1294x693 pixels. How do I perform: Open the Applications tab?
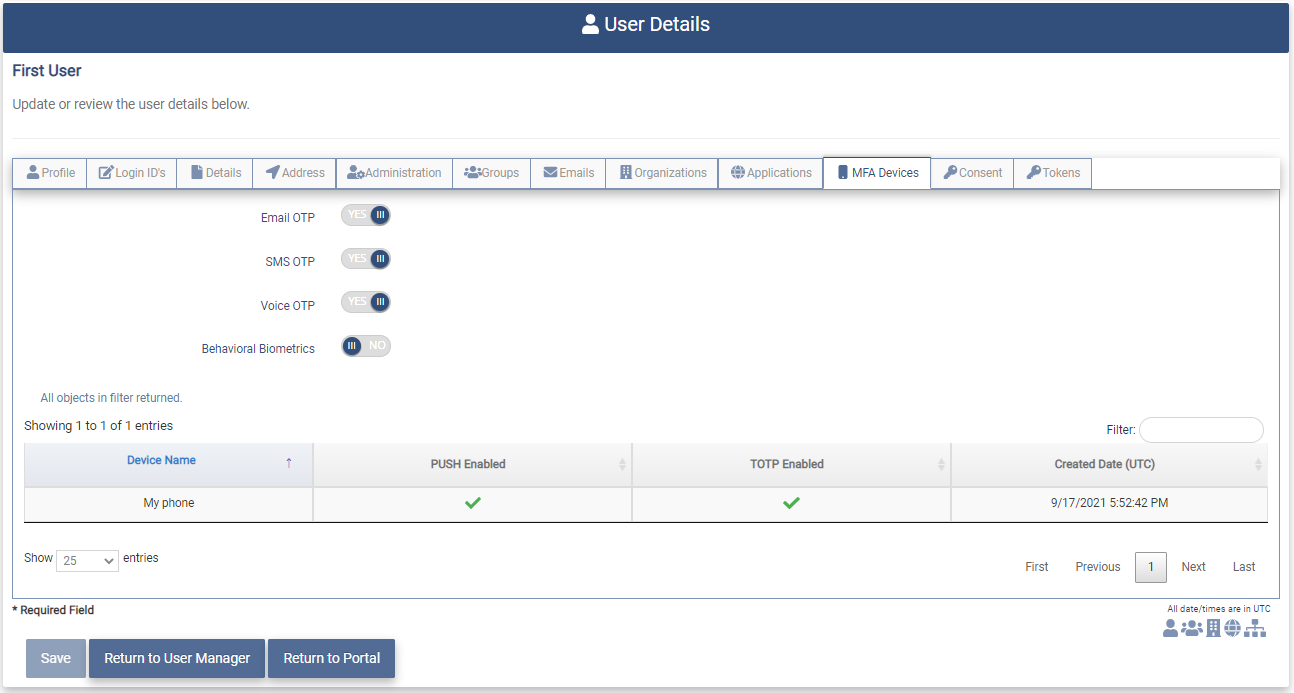click(770, 173)
